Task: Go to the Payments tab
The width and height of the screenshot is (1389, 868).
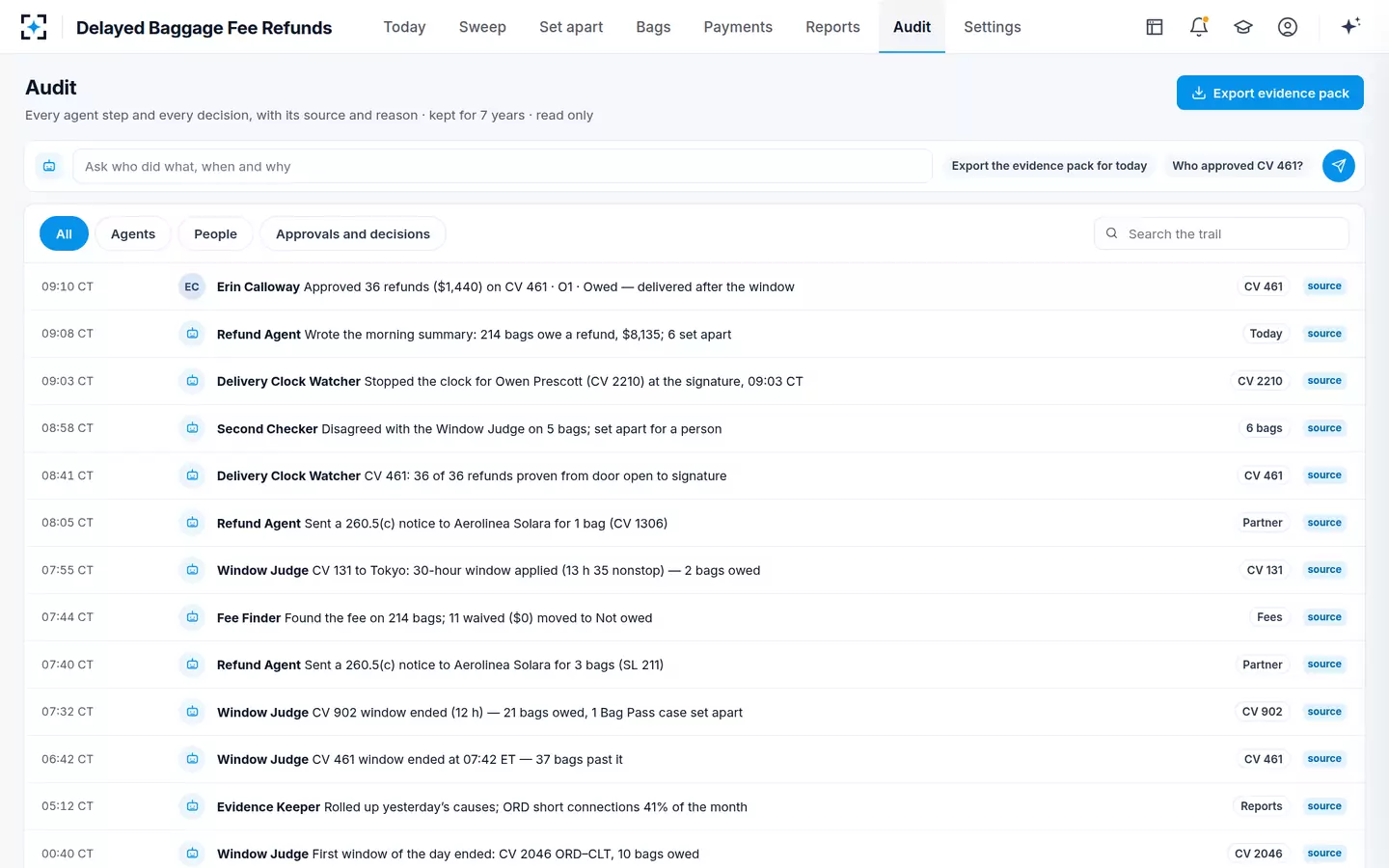Action: [738, 27]
